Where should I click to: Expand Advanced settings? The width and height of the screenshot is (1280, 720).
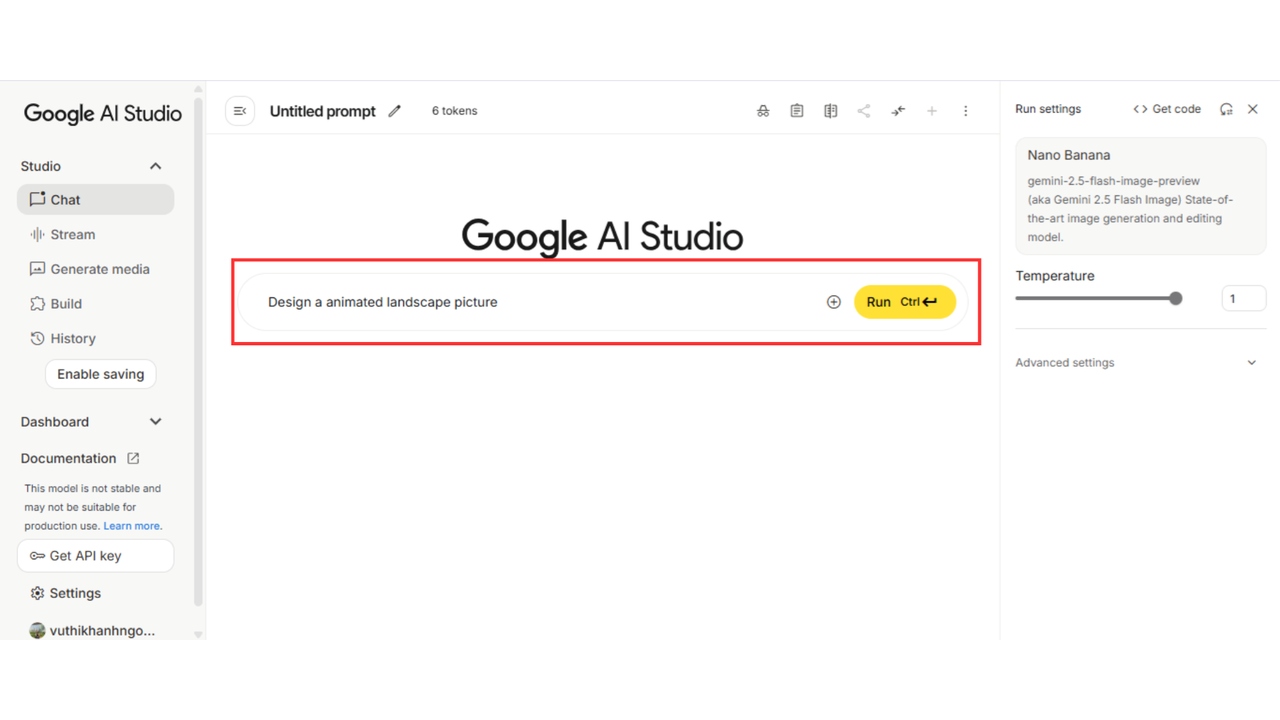[x=1251, y=363]
